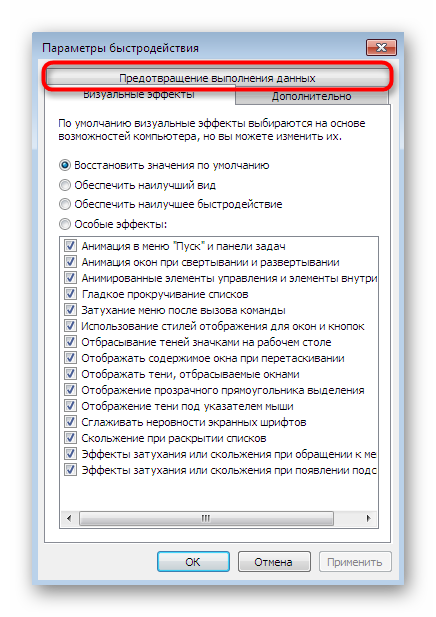The width and height of the screenshot is (436, 617).
Task: Switch to the Дополнительно tab
Action: pos(312,96)
